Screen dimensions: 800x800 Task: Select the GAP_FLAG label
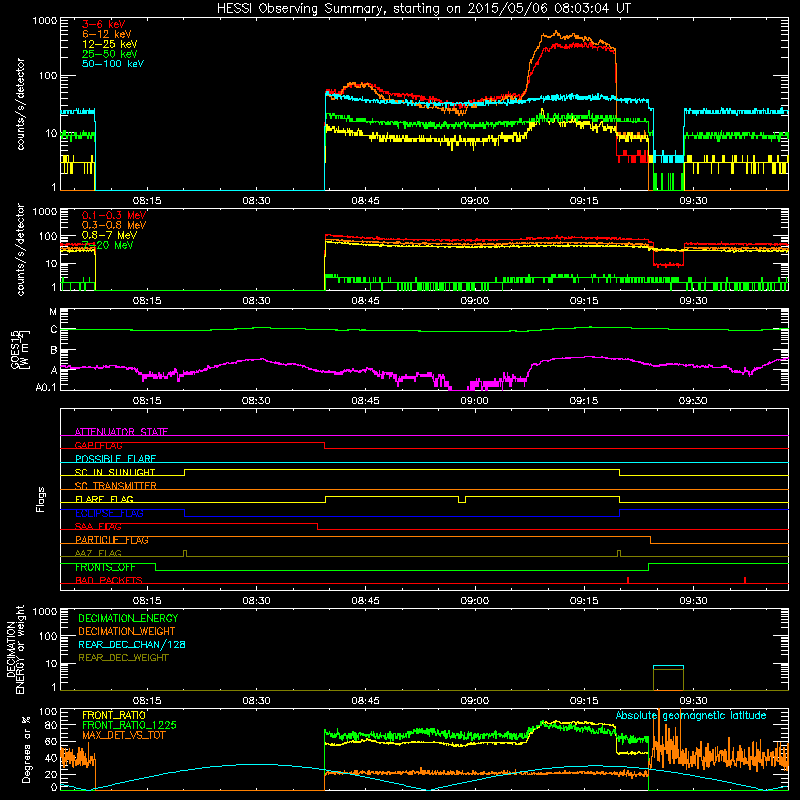pyautogui.click(x=98, y=445)
